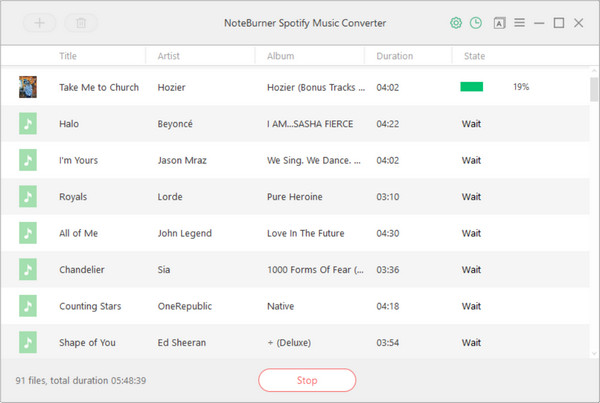Click the green progress bar for Take Me to Church
Image resolution: width=600 pixels, height=403 pixels.
click(x=471, y=87)
